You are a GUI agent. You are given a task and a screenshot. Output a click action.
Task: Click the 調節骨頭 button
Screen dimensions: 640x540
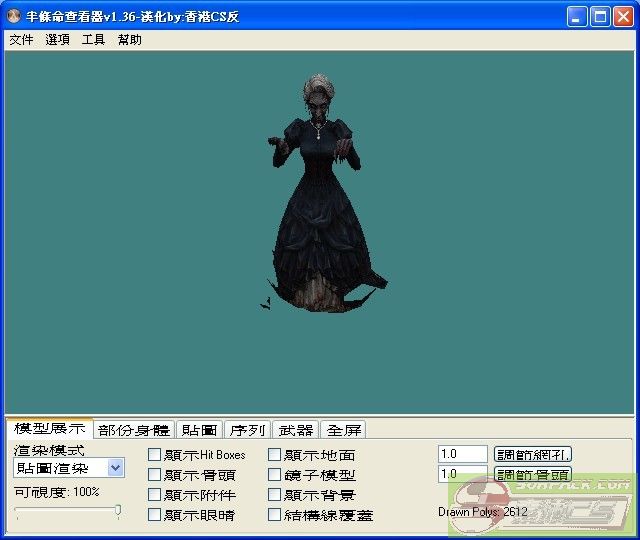pyautogui.click(x=533, y=474)
